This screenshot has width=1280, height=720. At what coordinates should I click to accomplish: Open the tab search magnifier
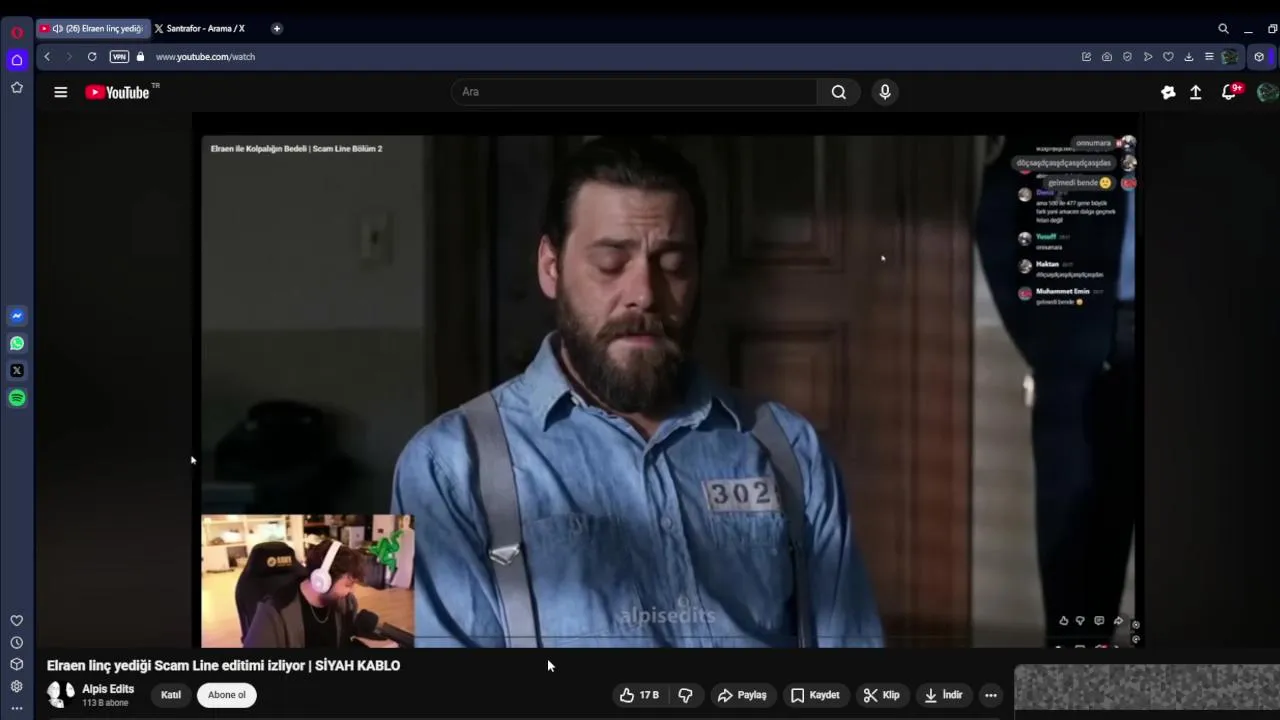[x=1223, y=29]
